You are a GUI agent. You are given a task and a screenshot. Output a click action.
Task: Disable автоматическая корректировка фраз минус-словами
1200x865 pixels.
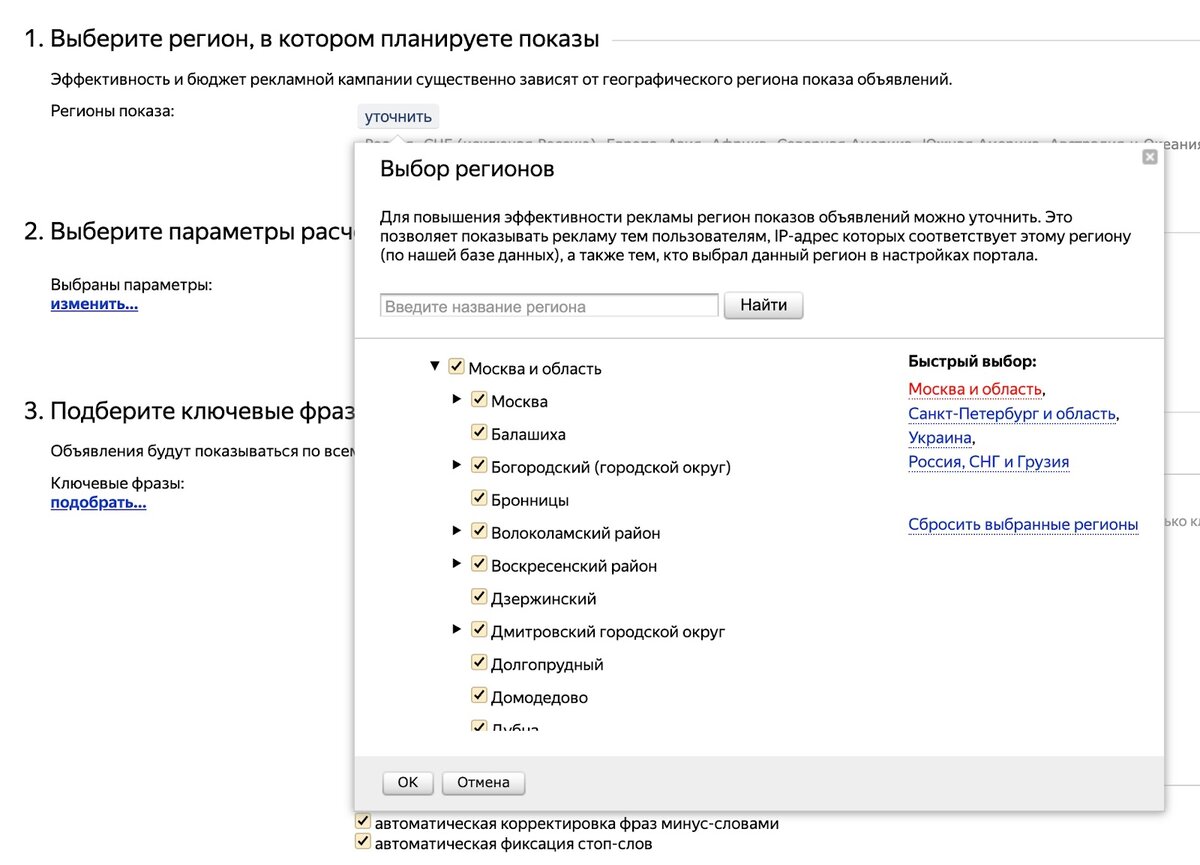click(x=363, y=822)
